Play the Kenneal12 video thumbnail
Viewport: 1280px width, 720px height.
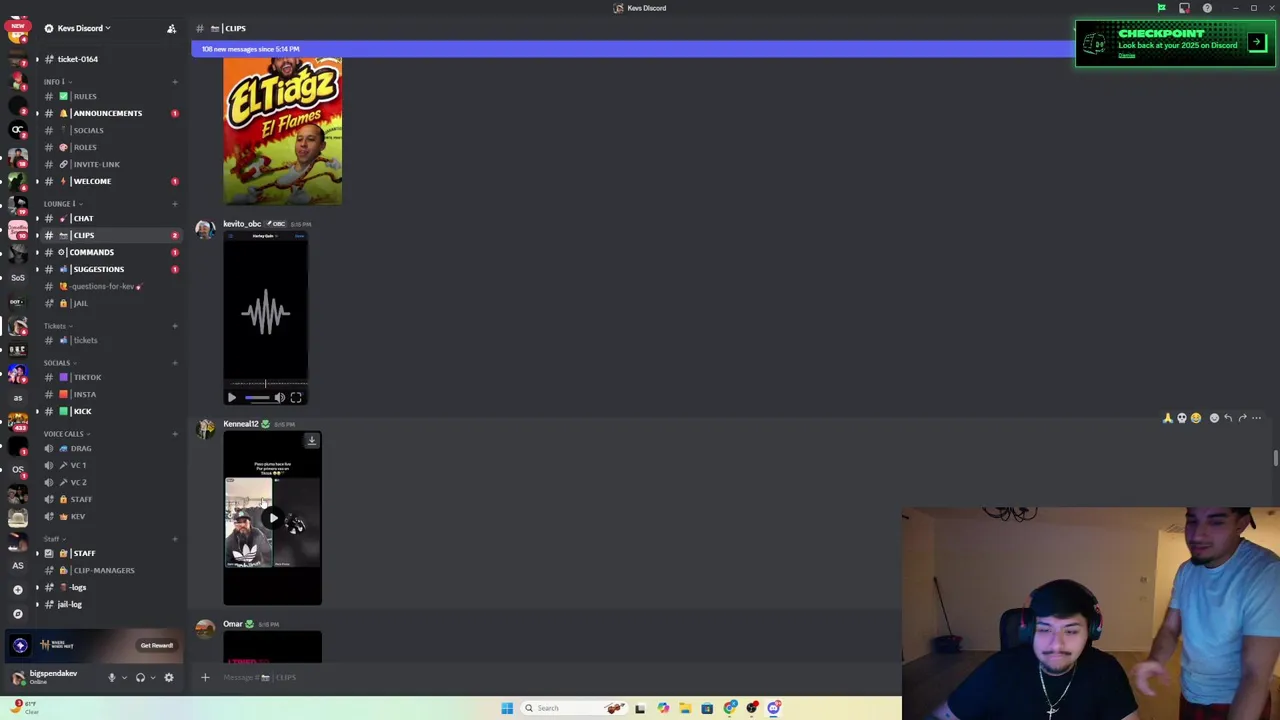(x=272, y=518)
